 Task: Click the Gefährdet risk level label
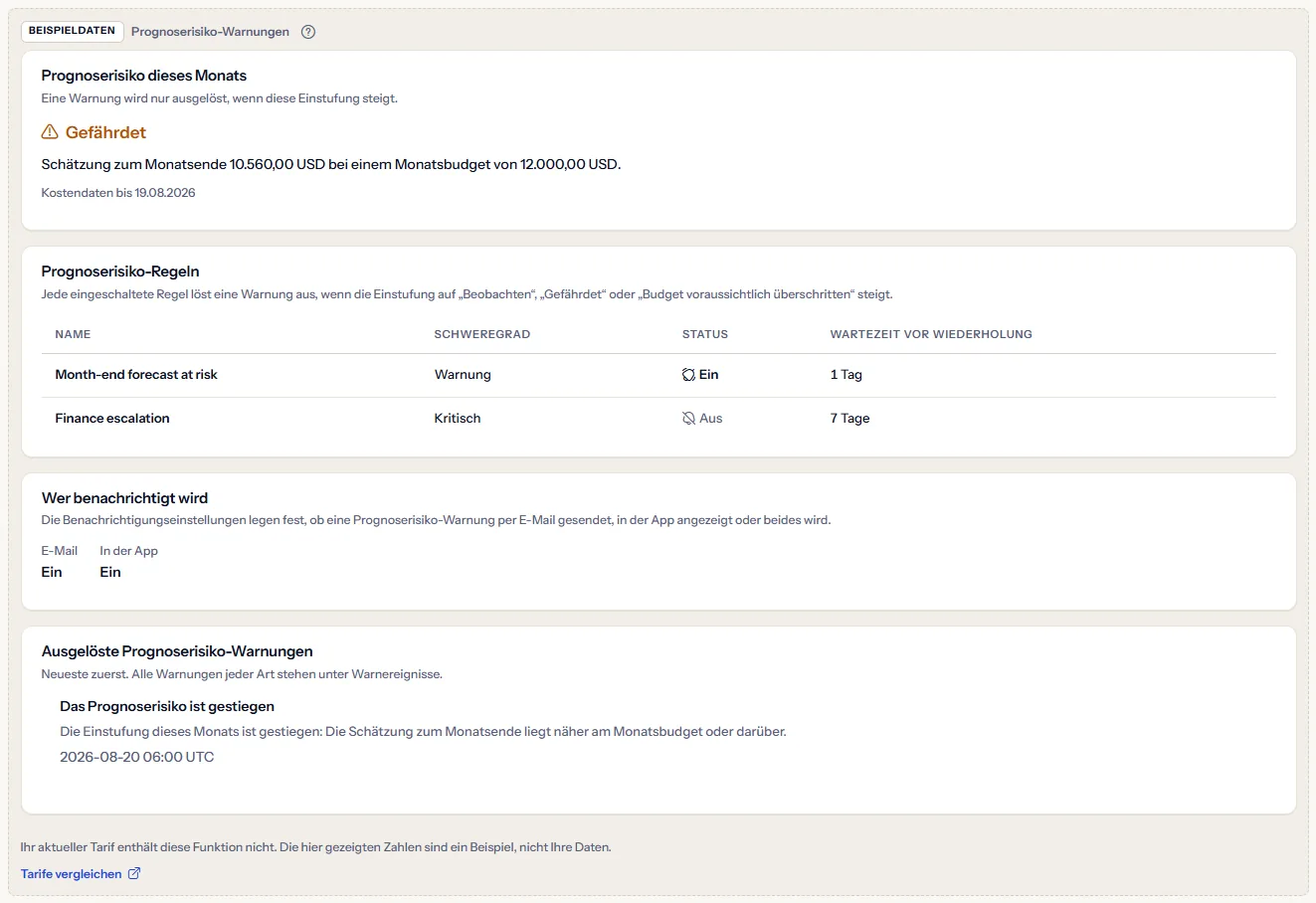105,132
